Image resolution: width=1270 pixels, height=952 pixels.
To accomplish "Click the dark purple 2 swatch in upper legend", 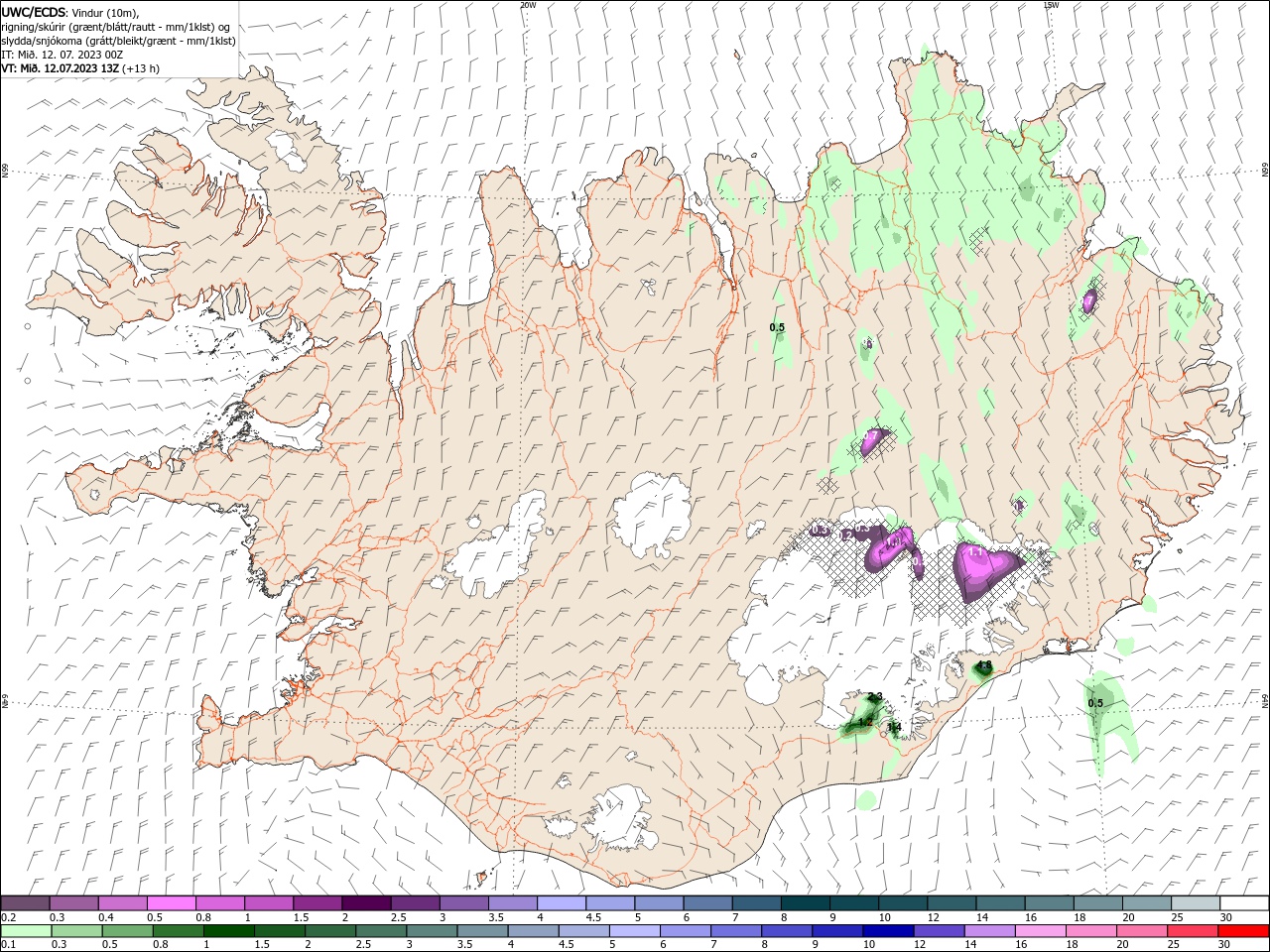I will tap(366, 903).
